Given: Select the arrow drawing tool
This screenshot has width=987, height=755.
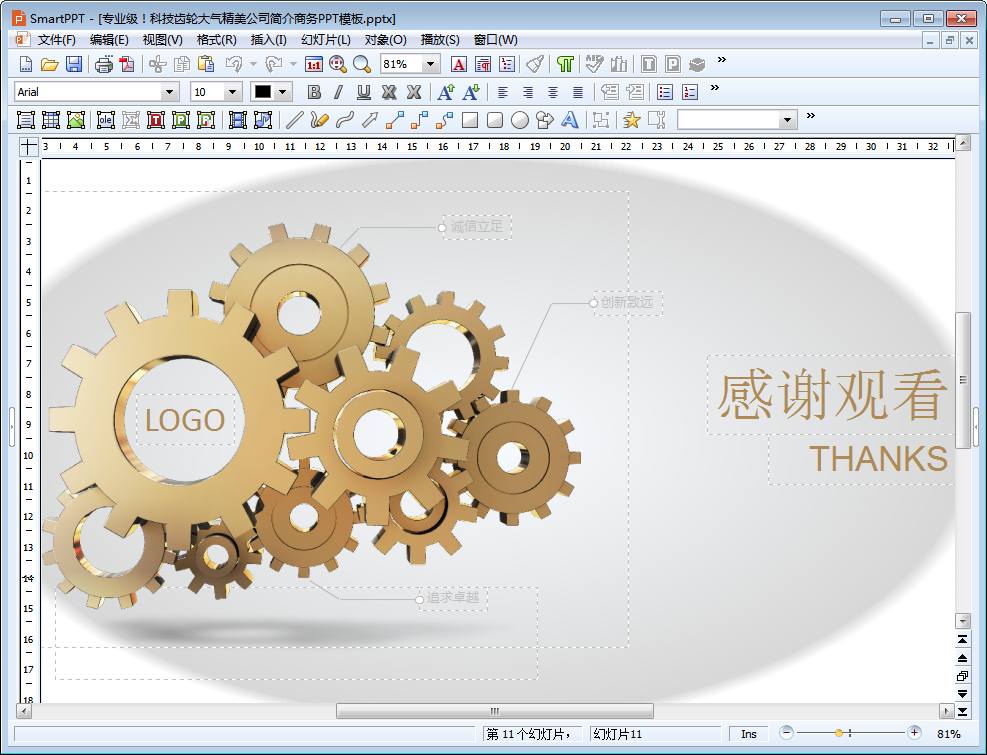Looking at the screenshot, I should pos(369,120).
